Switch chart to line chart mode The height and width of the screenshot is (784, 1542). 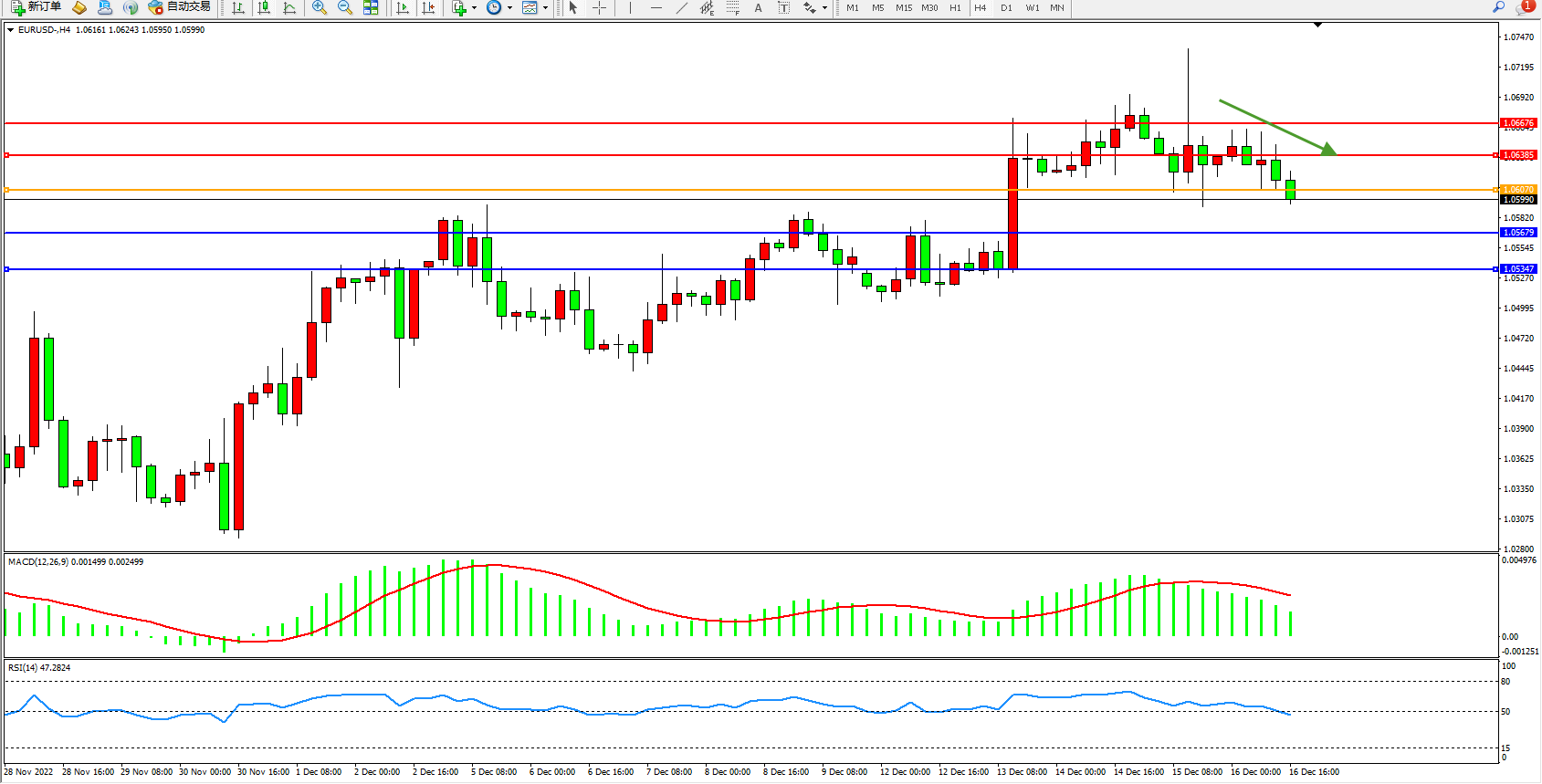[x=289, y=7]
